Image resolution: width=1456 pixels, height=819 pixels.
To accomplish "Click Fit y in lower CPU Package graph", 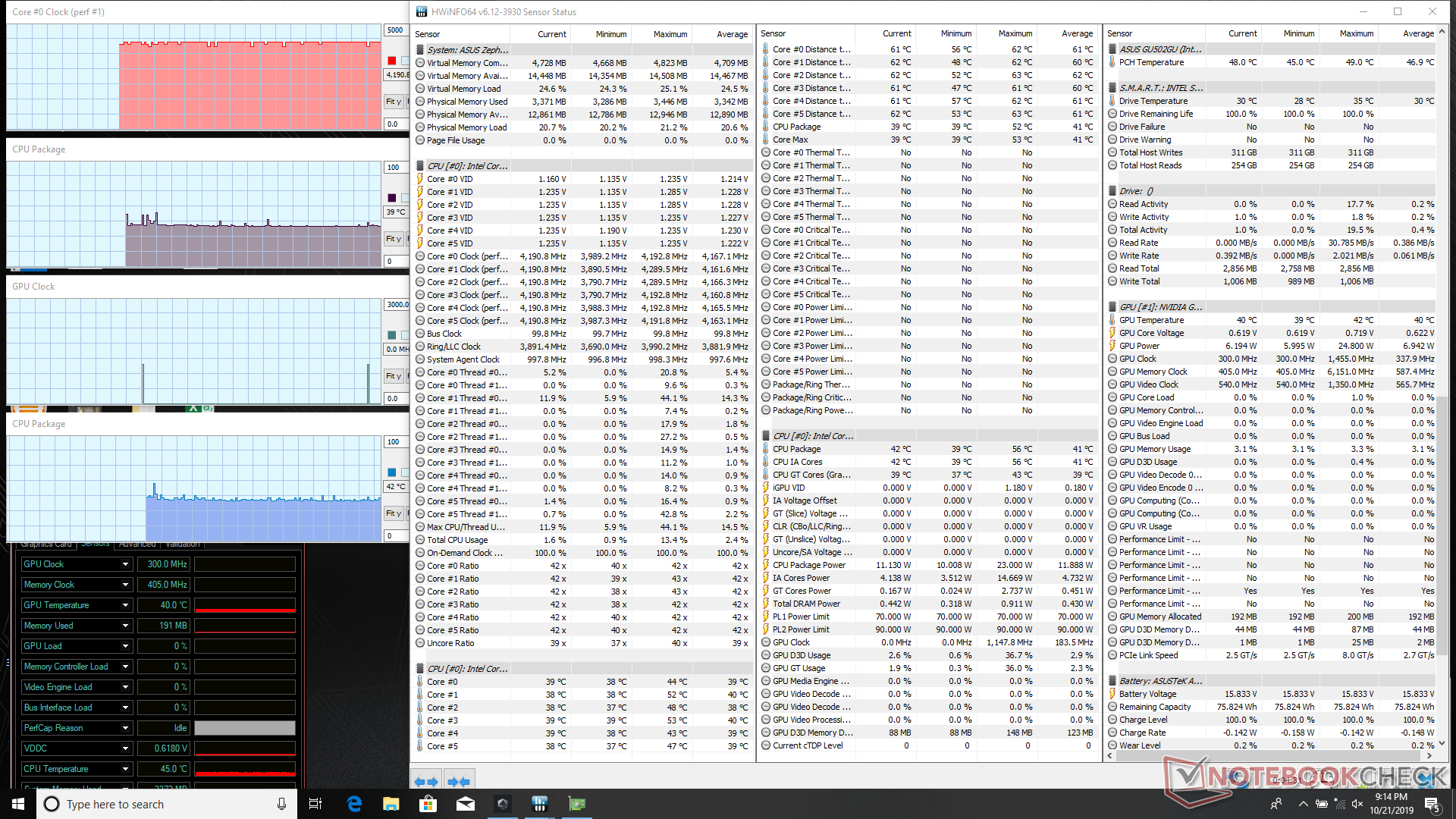I will (x=394, y=513).
